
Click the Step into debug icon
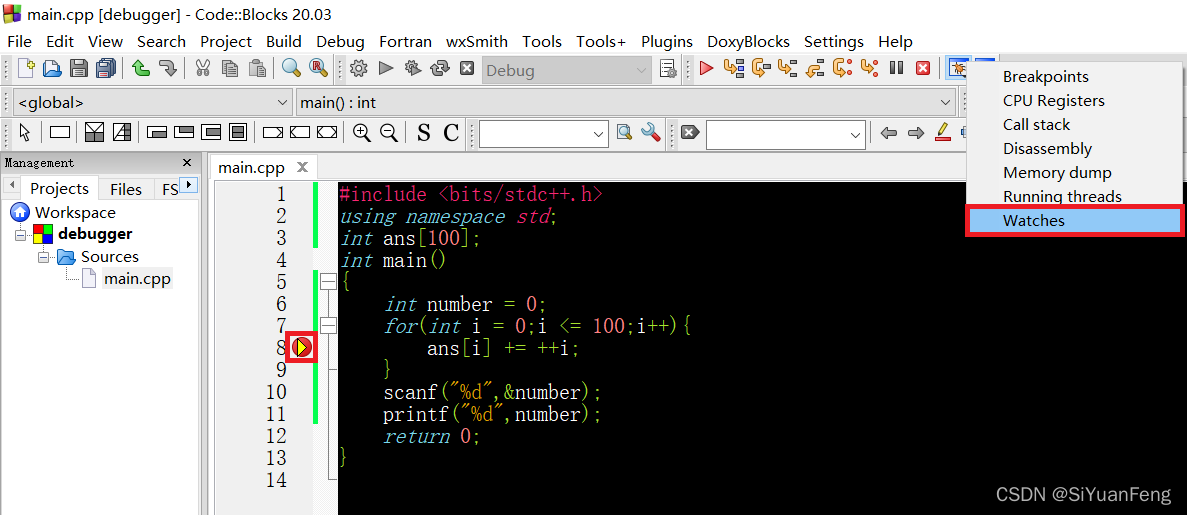[787, 69]
